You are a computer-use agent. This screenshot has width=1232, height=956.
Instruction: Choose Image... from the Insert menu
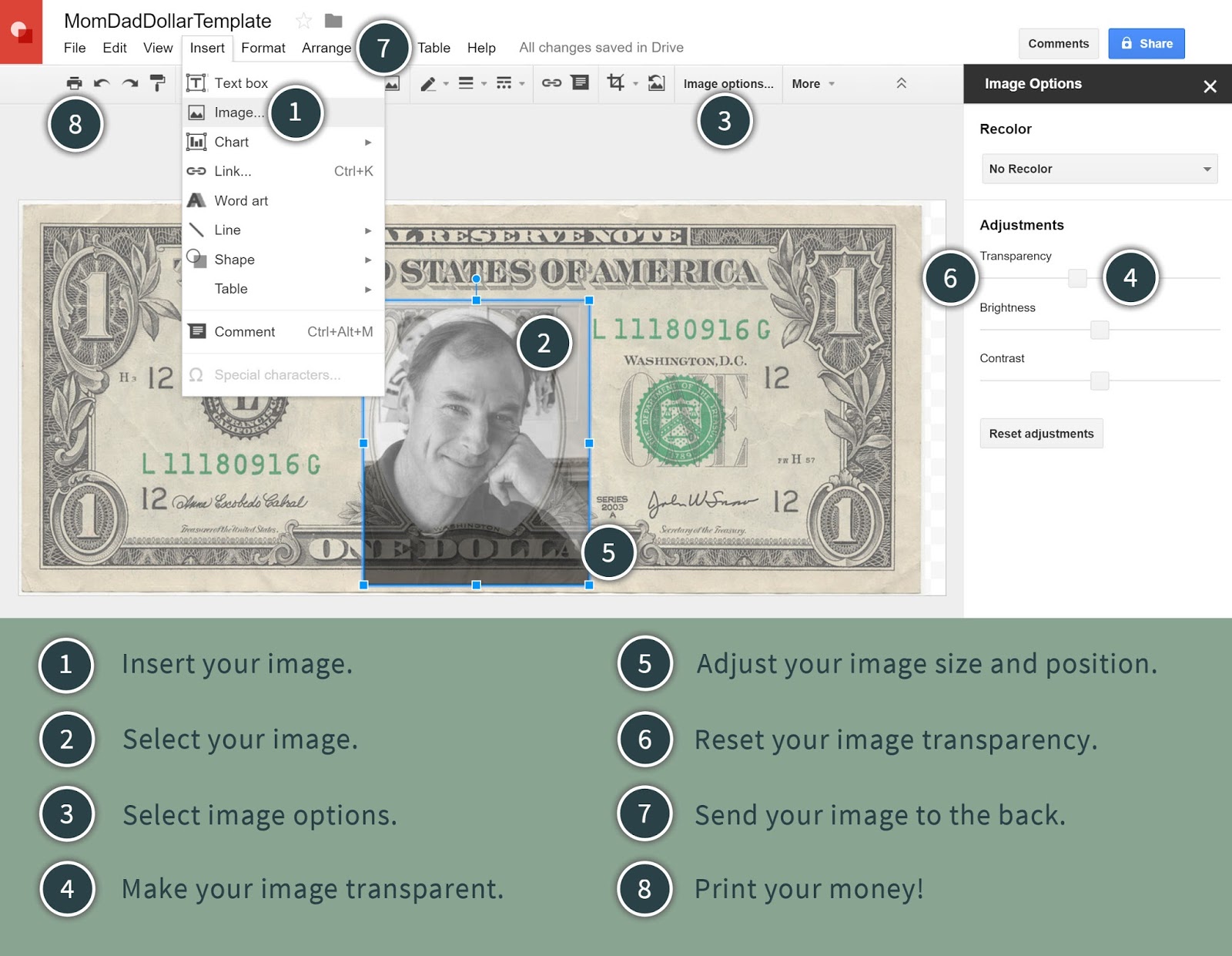[283, 112]
